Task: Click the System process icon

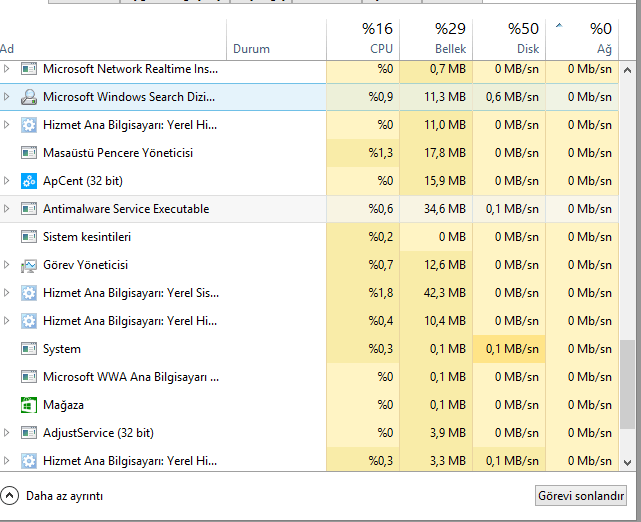Action: pos(29,349)
